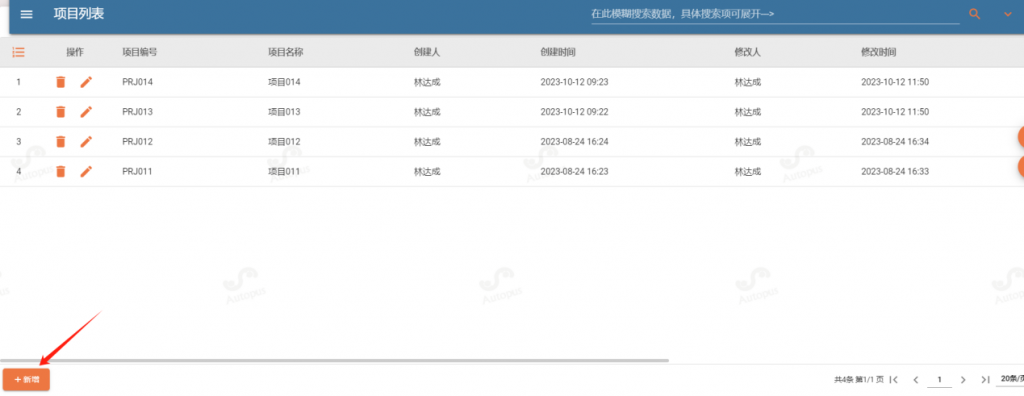Go to the previous page

pyautogui.click(x=916, y=379)
